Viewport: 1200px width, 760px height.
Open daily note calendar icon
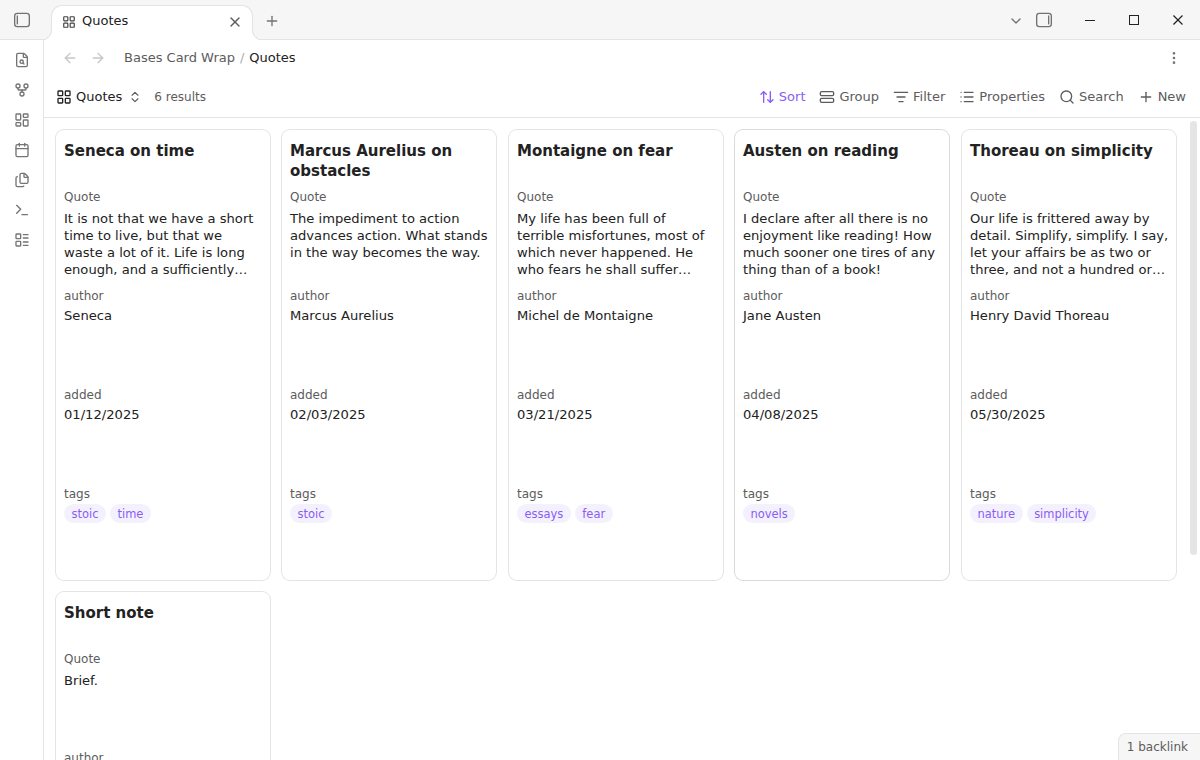click(x=22, y=150)
